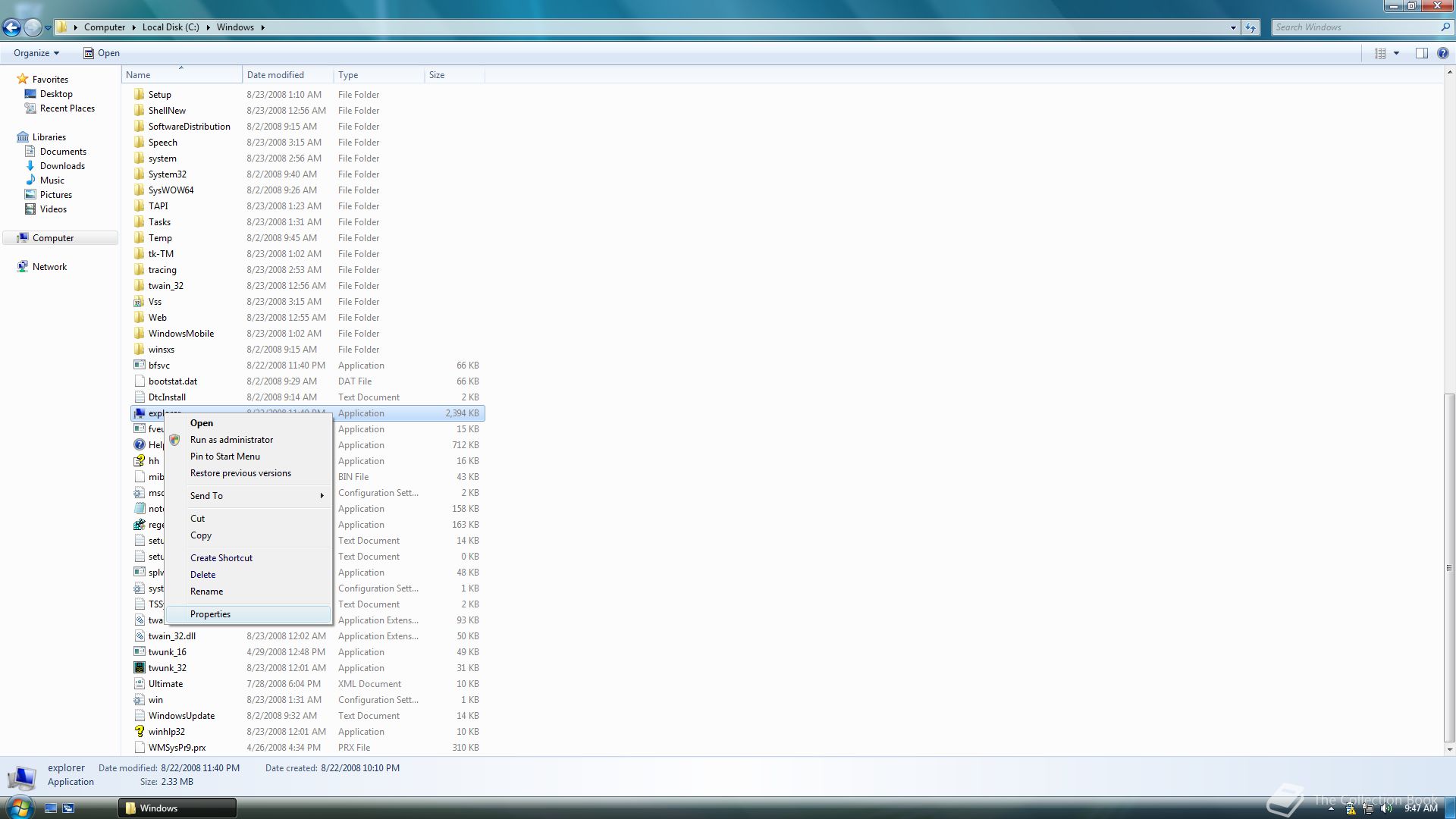Sort by Type column header

[x=379, y=75]
